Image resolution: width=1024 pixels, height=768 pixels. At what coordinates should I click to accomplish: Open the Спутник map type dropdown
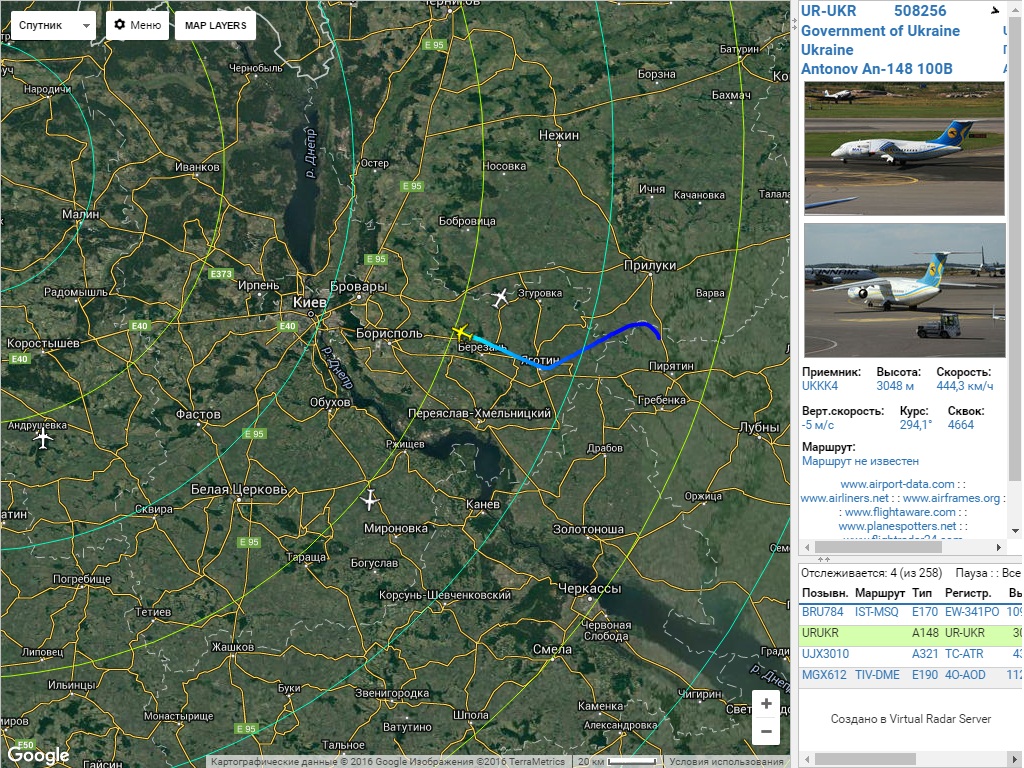pyautogui.click(x=54, y=25)
